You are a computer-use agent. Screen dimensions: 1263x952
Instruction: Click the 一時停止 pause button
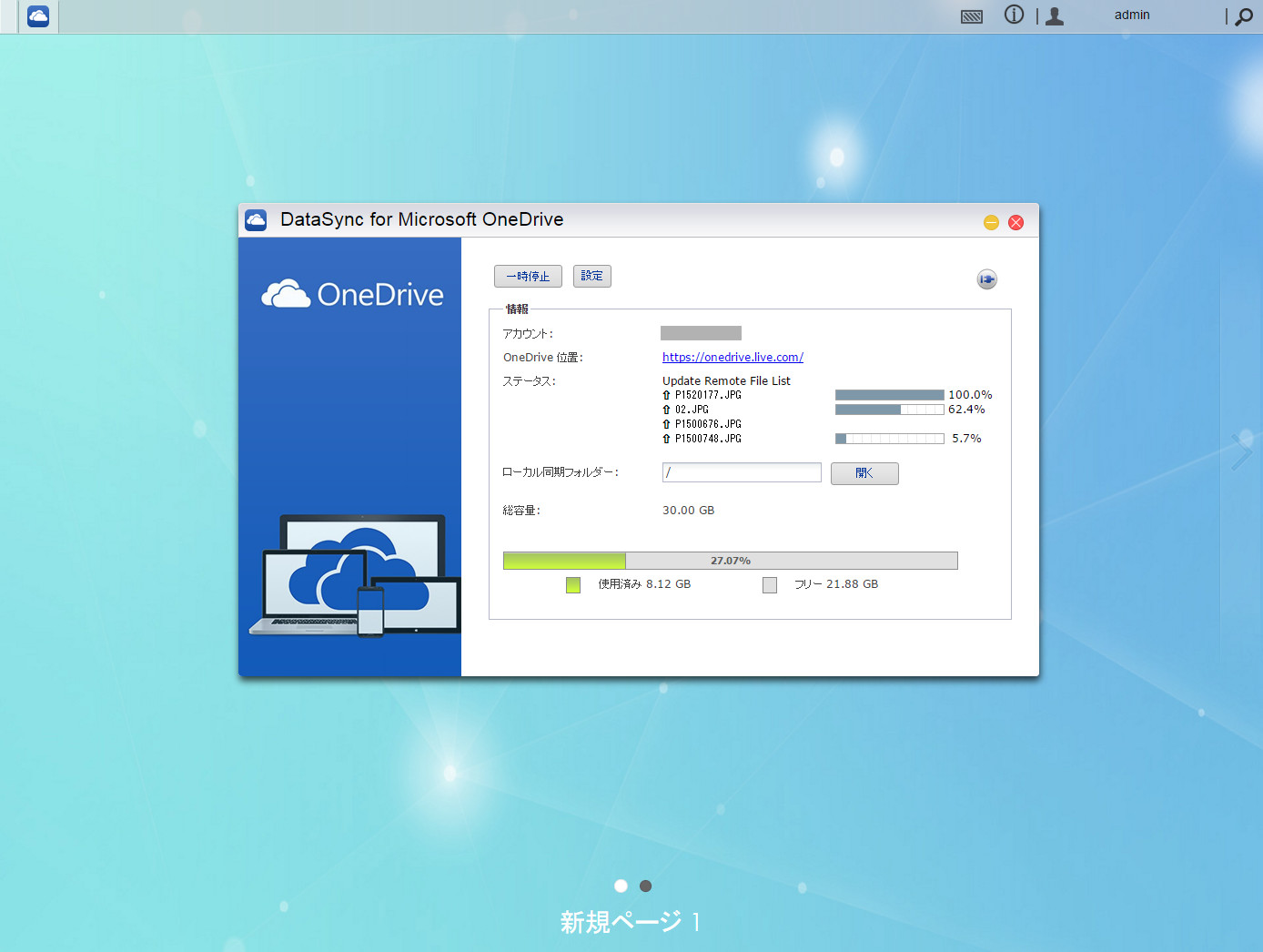528,276
